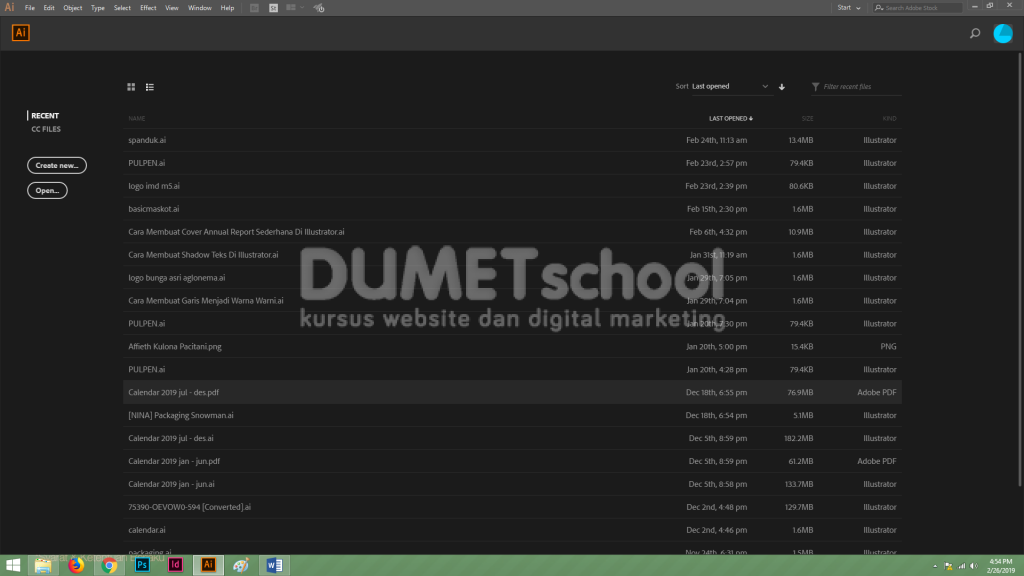Launch Photoshop from the taskbar
The height and width of the screenshot is (576, 1024).
142,565
